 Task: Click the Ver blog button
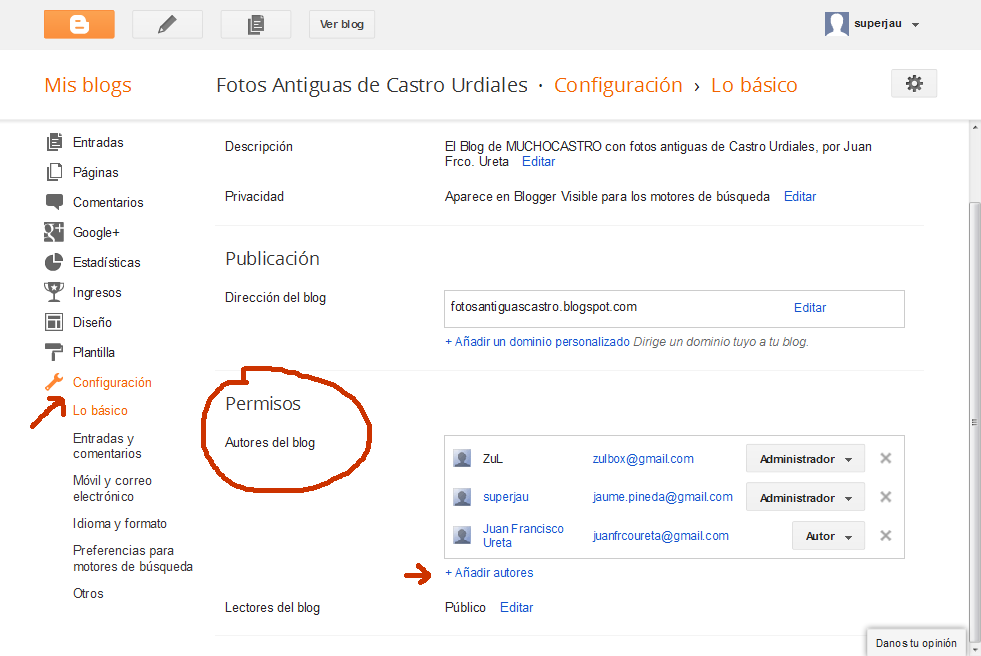[x=342, y=24]
